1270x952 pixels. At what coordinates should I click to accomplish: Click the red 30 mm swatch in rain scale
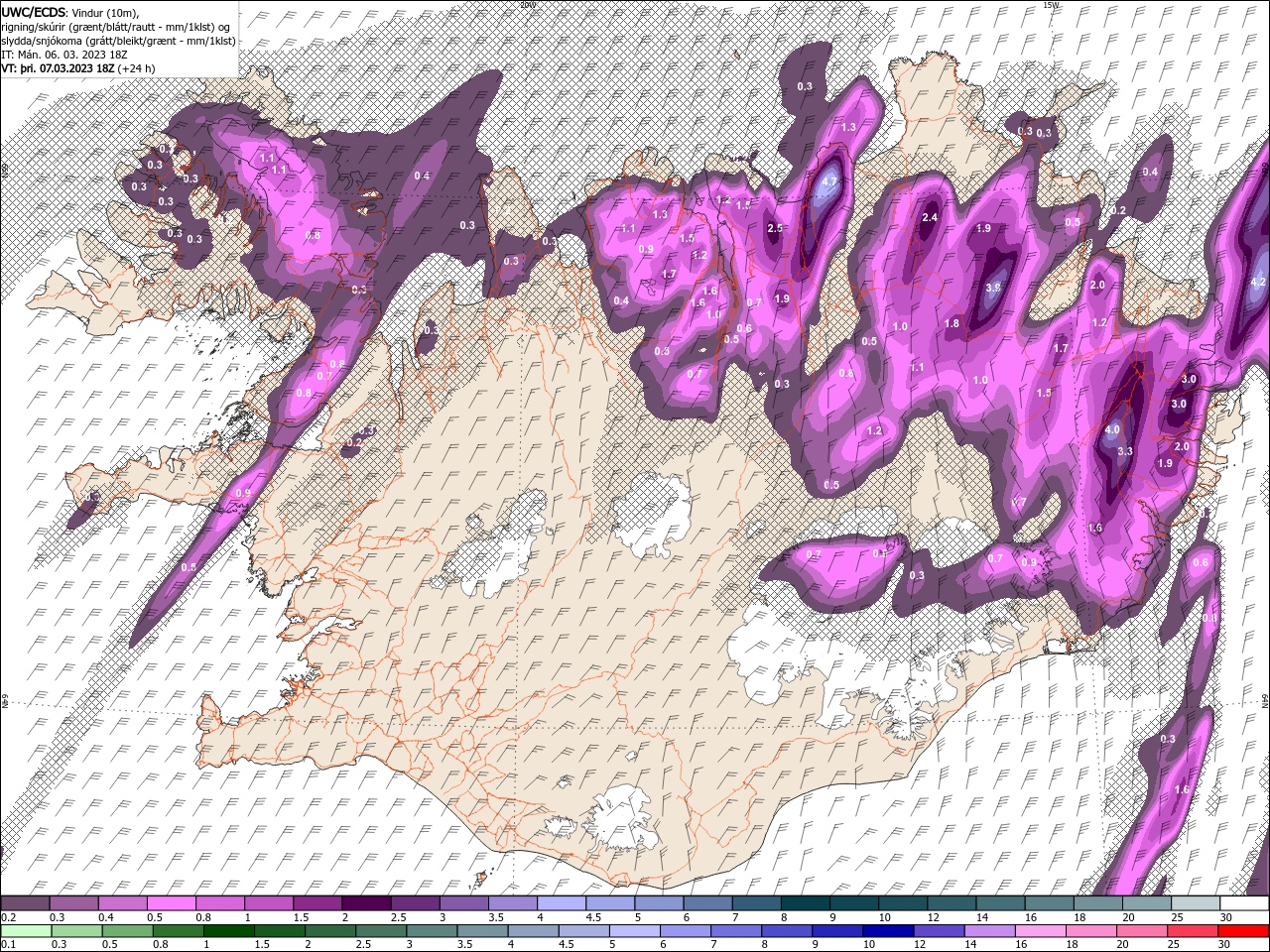click(x=1243, y=931)
